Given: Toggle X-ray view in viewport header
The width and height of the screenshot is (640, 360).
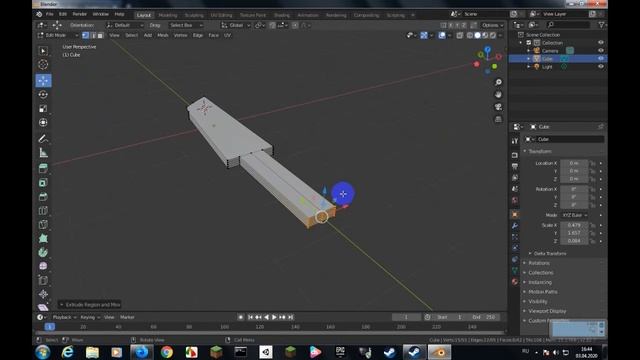Looking at the screenshot, I should tap(460, 36).
